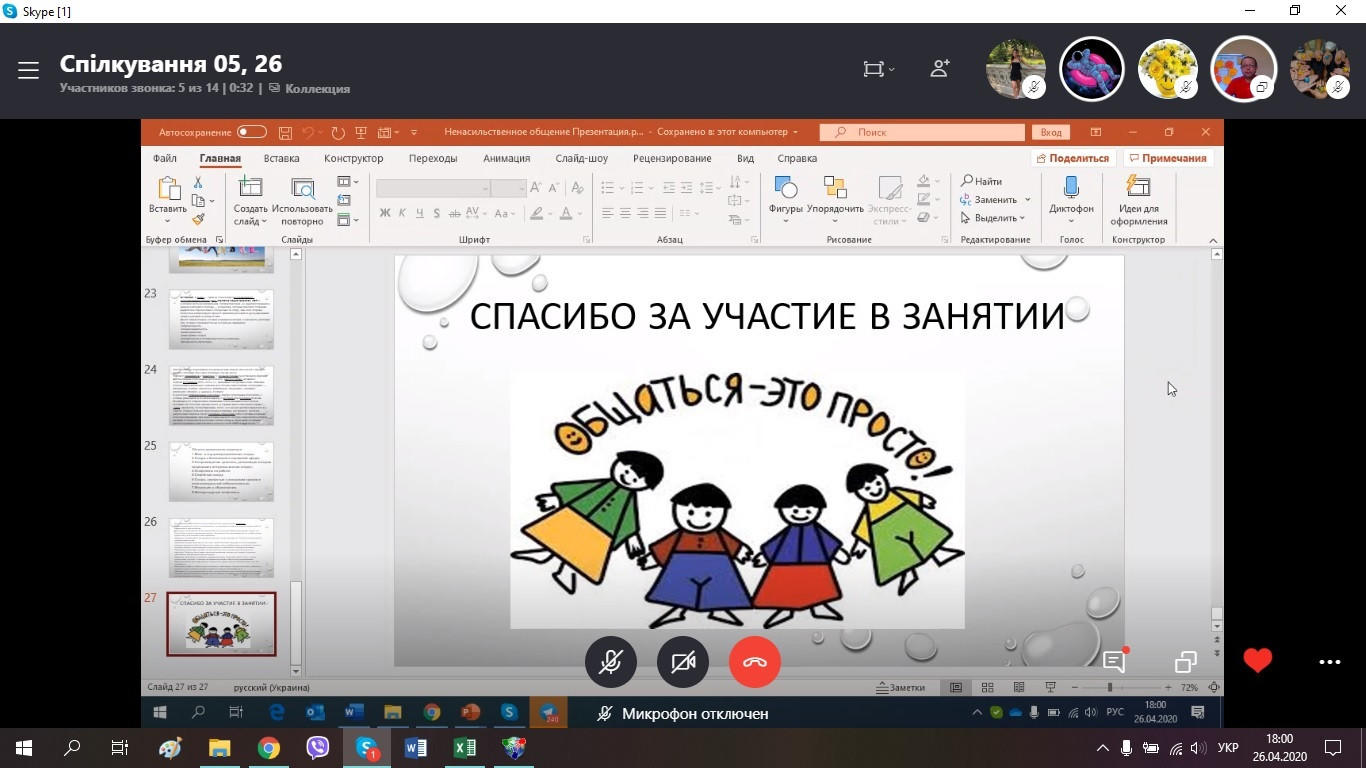Add participant to the Skype call
Viewport: 1366px width, 768px height.
coord(940,69)
